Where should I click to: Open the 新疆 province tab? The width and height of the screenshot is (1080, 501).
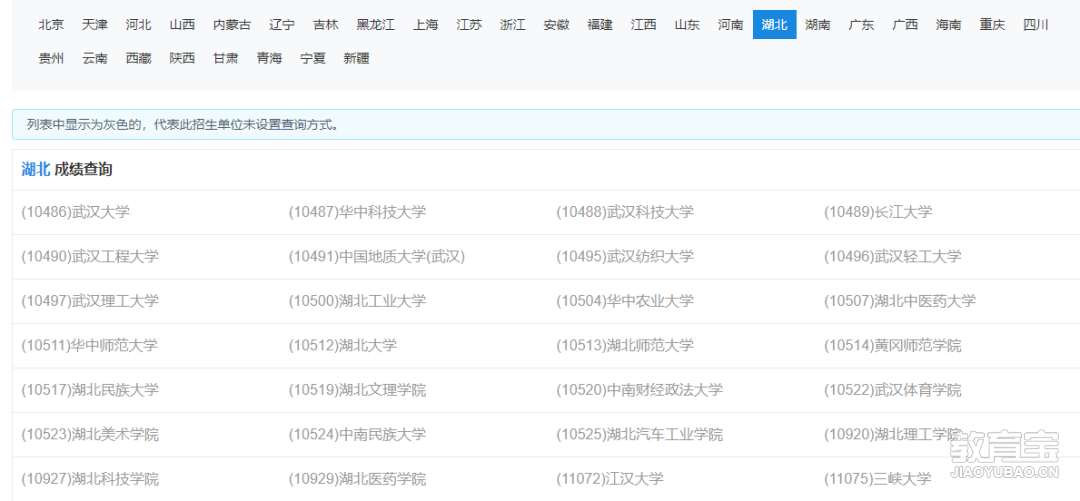(357, 59)
